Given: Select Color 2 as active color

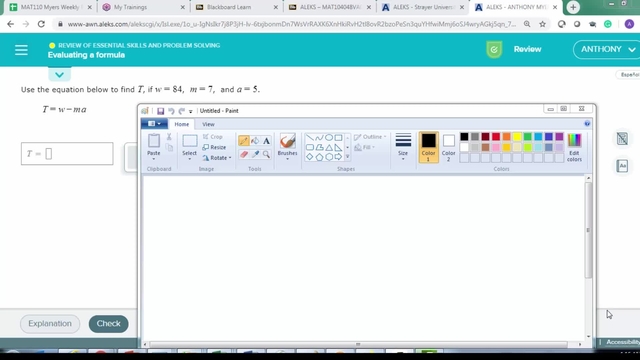Looking at the screenshot, I should pos(448,147).
